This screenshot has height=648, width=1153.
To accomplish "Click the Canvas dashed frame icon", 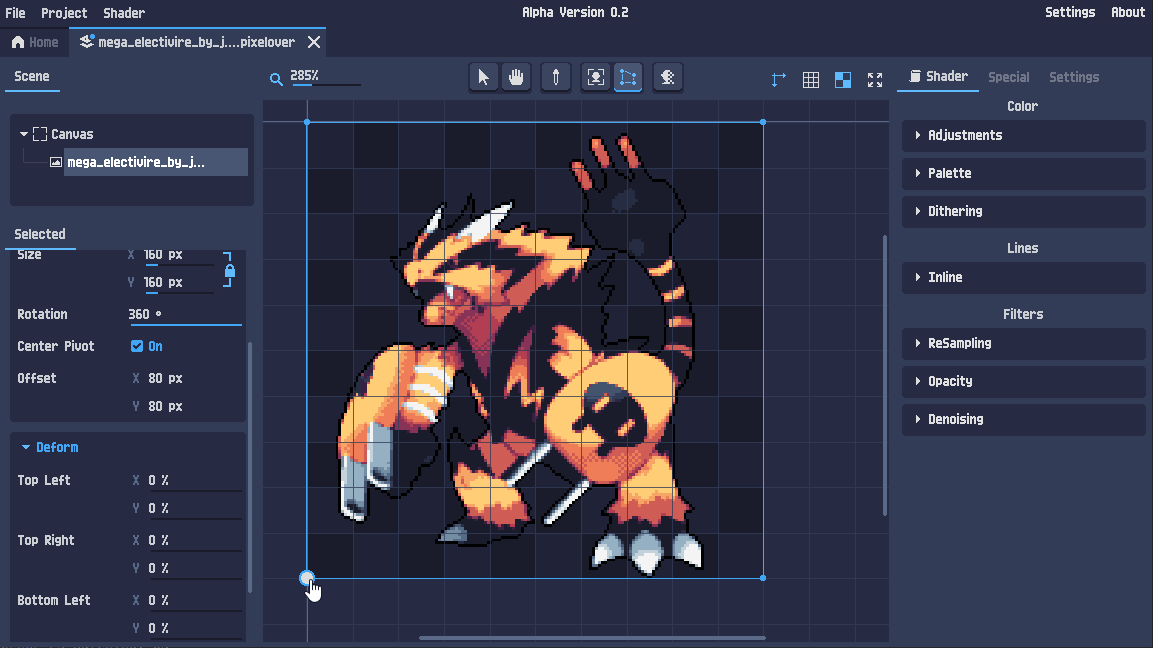I will click(x=40, y=134).
